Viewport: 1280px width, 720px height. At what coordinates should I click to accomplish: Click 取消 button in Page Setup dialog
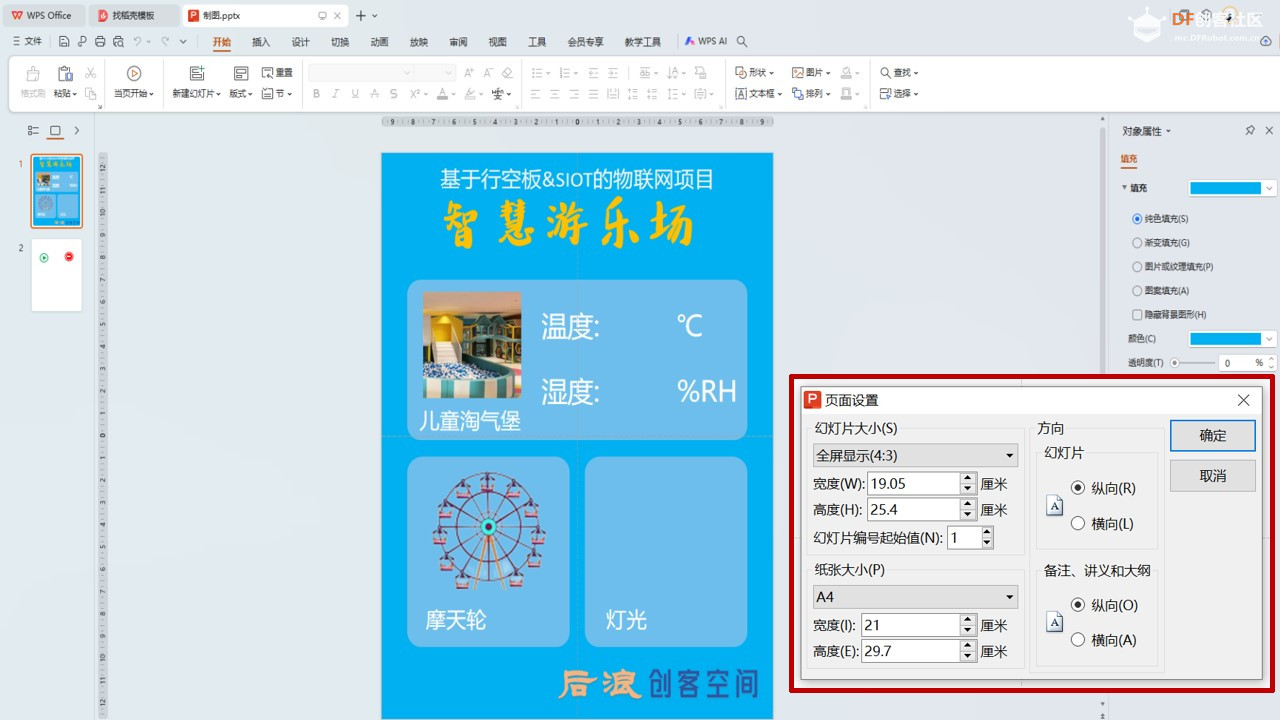[x=1213, y=476]
